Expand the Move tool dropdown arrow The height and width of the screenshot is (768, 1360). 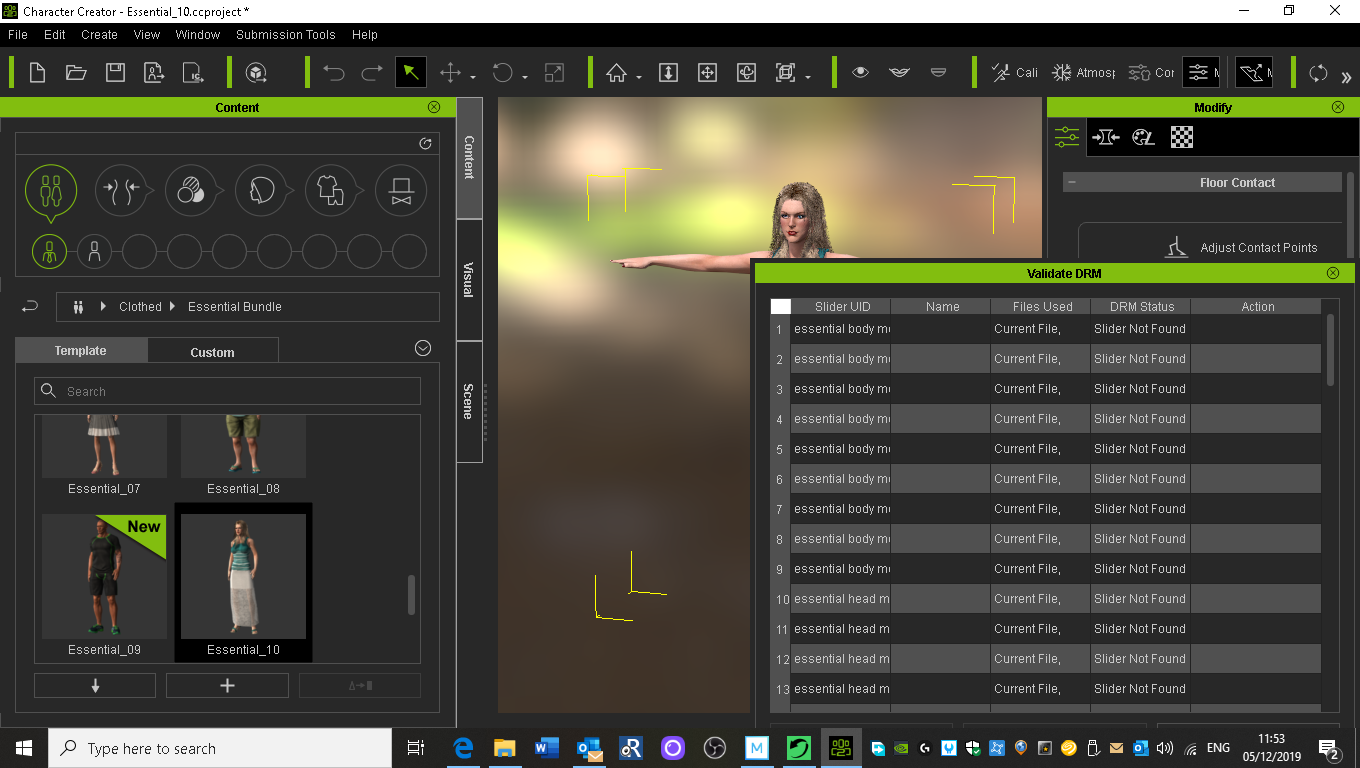click(x=472, y=76)
